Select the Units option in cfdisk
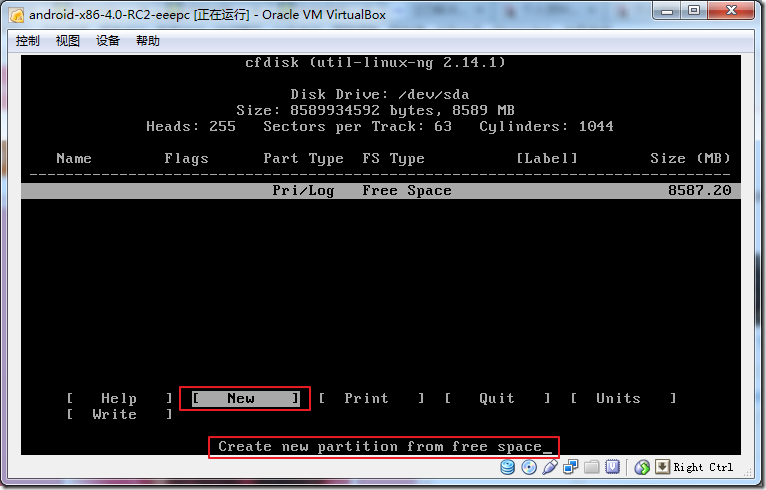Viewport: 766px width, 490px height. tap(623, 398)
